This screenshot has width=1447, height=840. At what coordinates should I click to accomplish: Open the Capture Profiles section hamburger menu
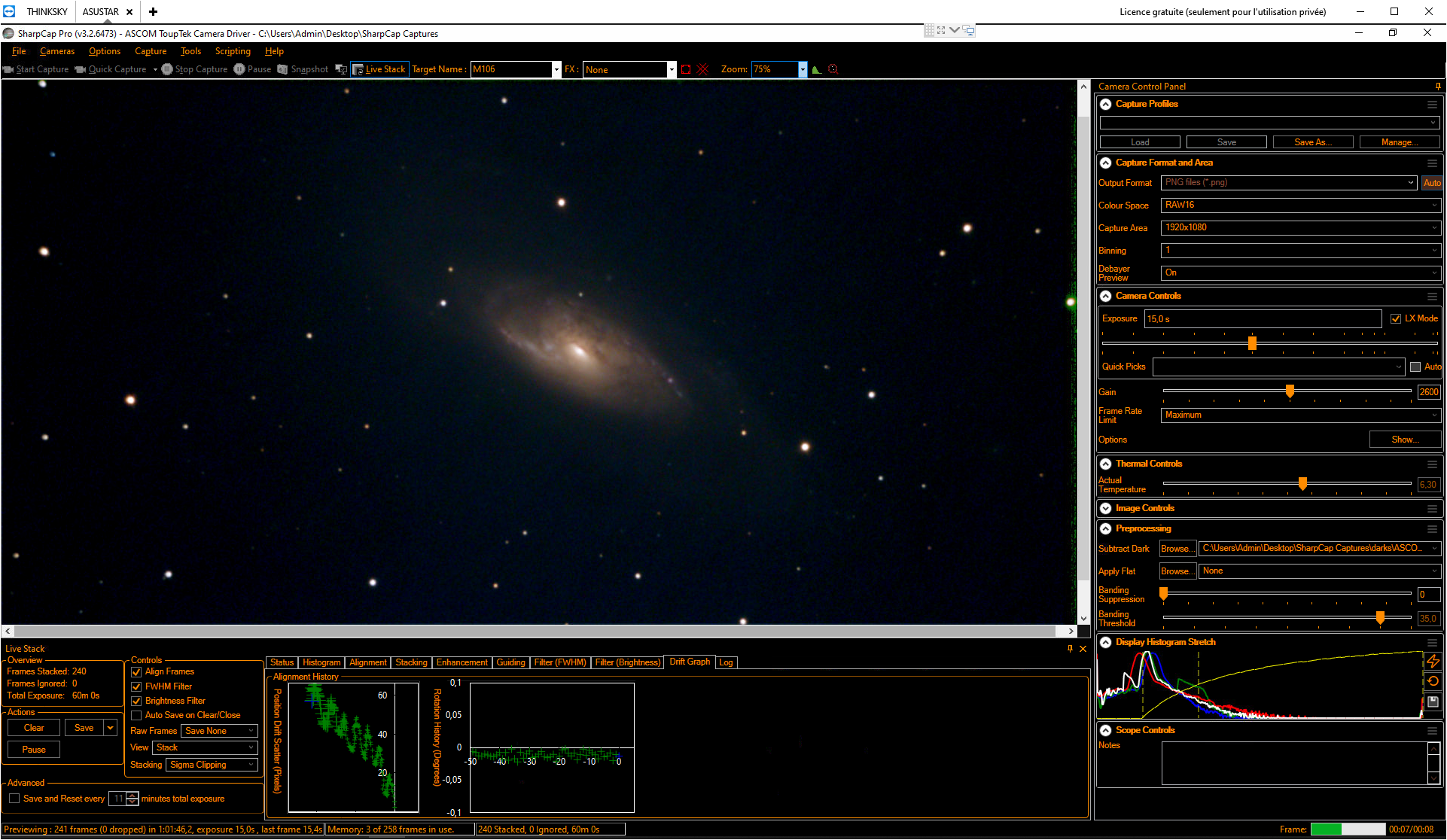click(1432, 105)
